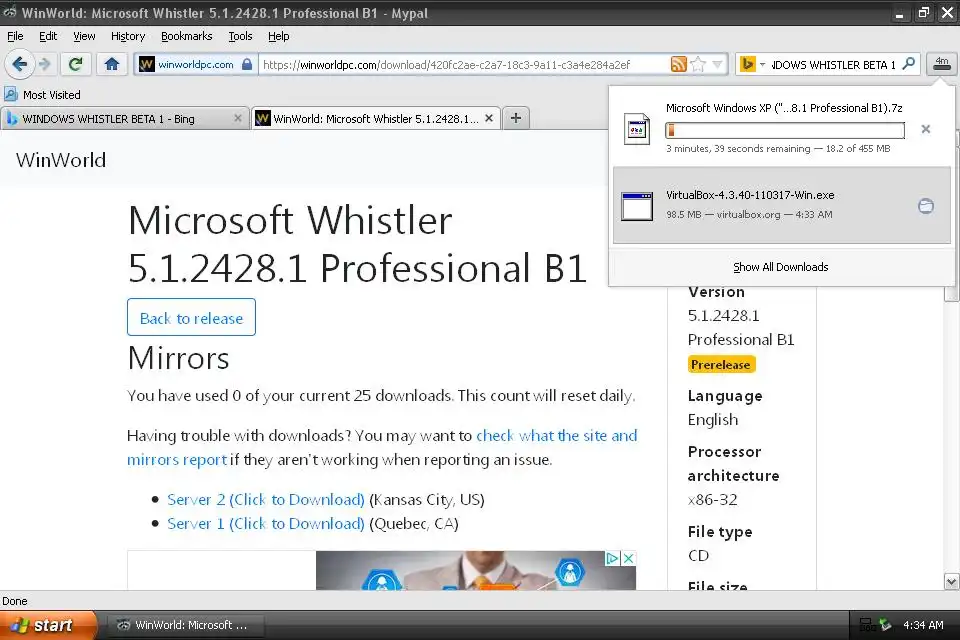The image size is (960, 640).
Task: Click the Bing search input field
Action: 834,64
